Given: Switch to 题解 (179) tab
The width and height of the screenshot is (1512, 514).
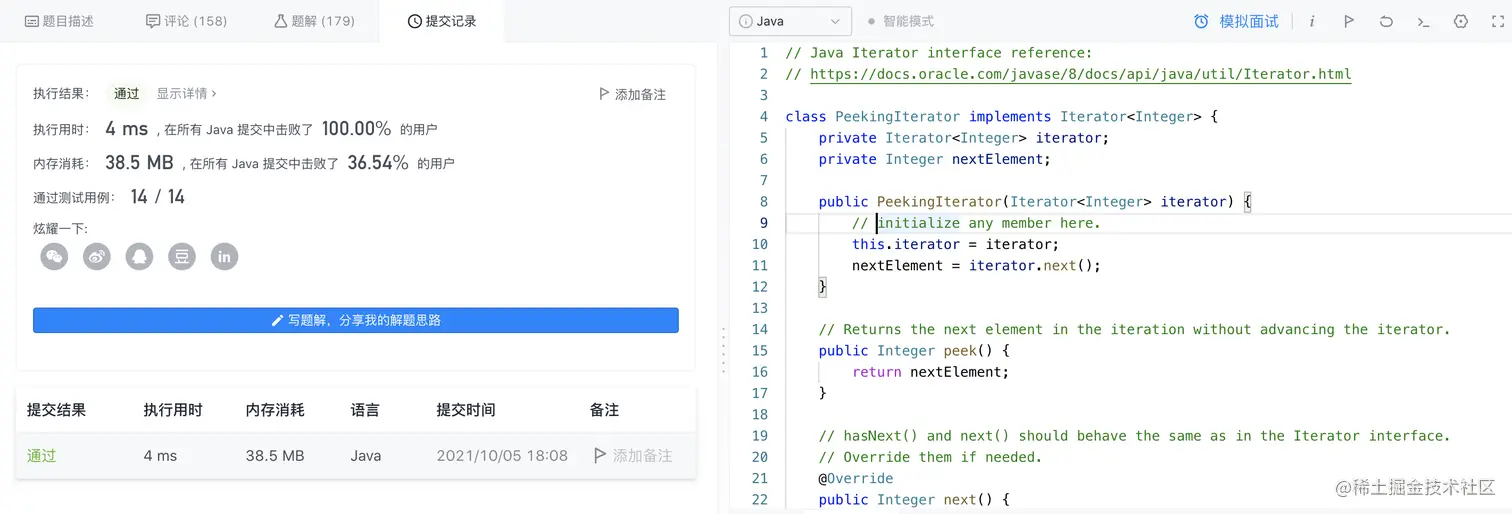Looking at the screenshot, I should click(x=313, y=21).
